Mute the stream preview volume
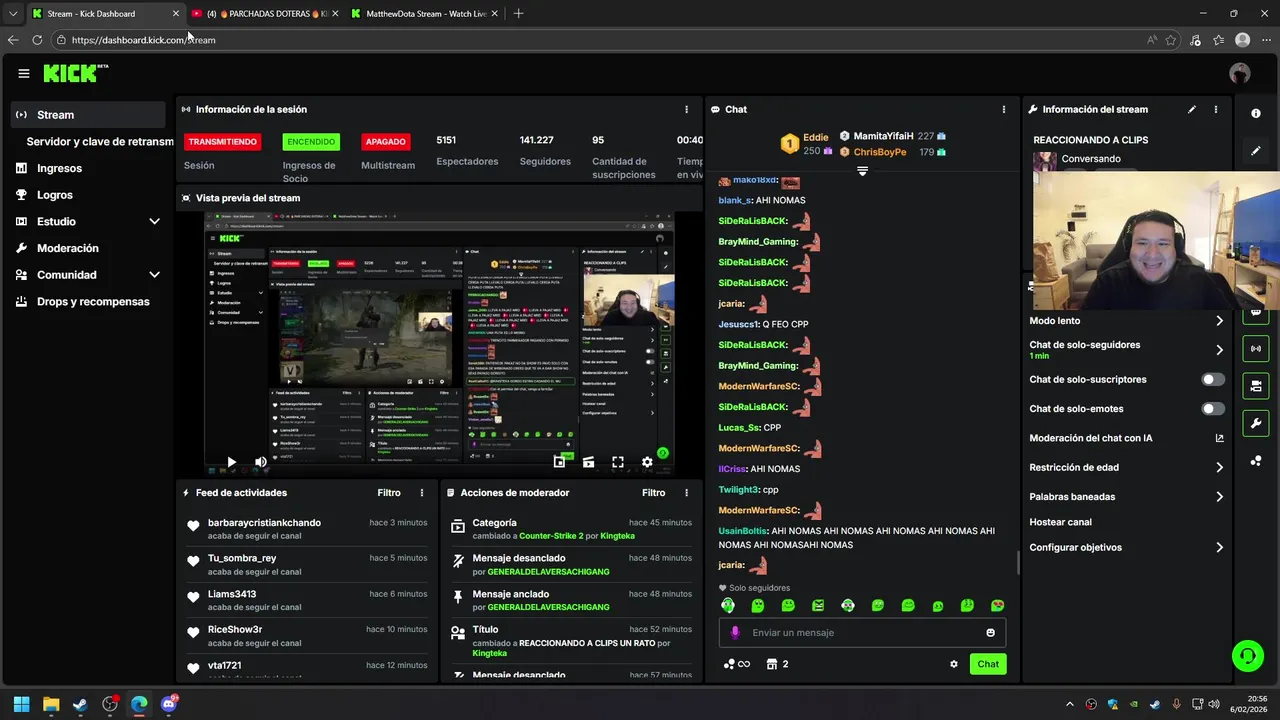The width and height of the screenshot is (1280, 720). point(260,462)
